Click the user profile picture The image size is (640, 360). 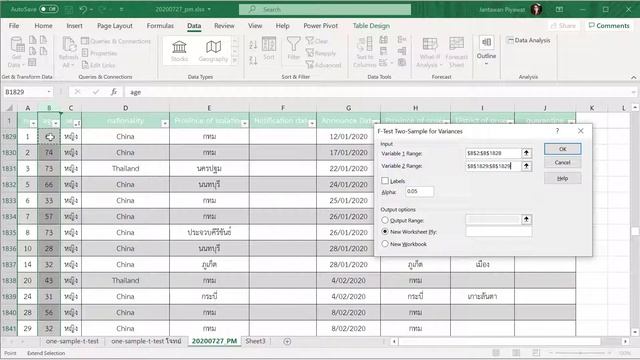point(536,9)
